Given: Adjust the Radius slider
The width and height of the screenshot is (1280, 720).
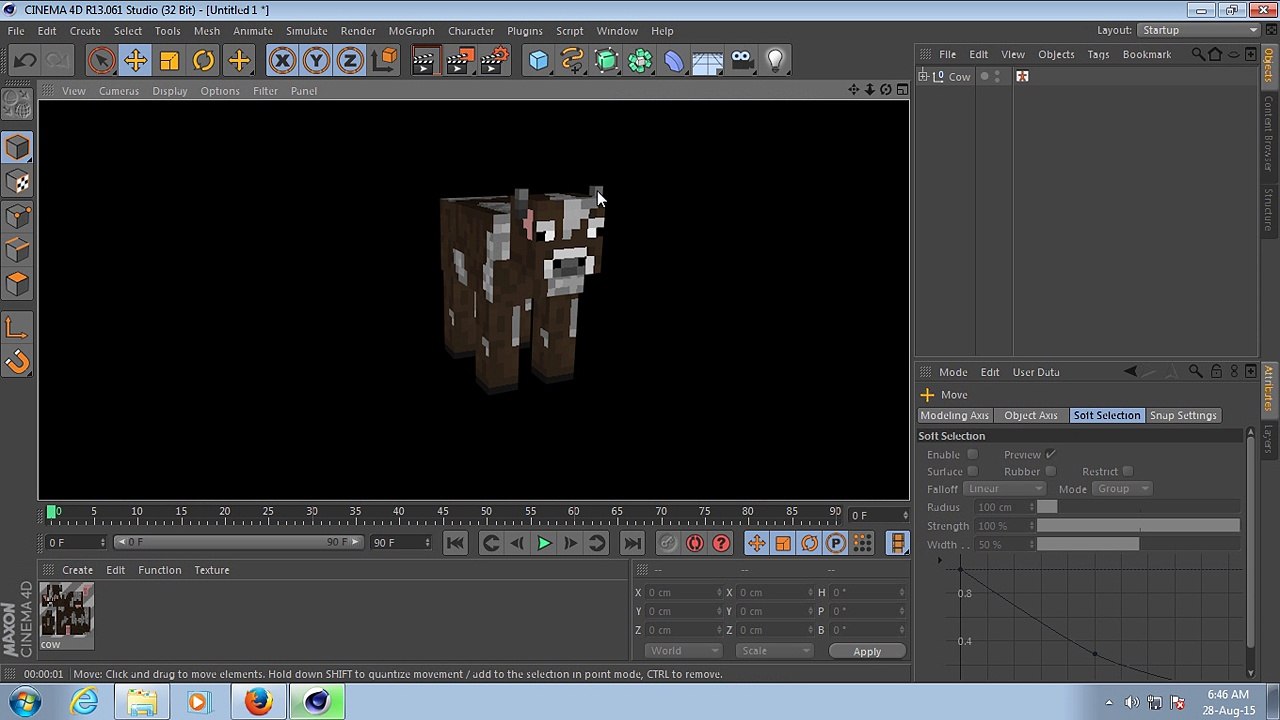Looking at the screenshot, I should (x=1138, y=507).
